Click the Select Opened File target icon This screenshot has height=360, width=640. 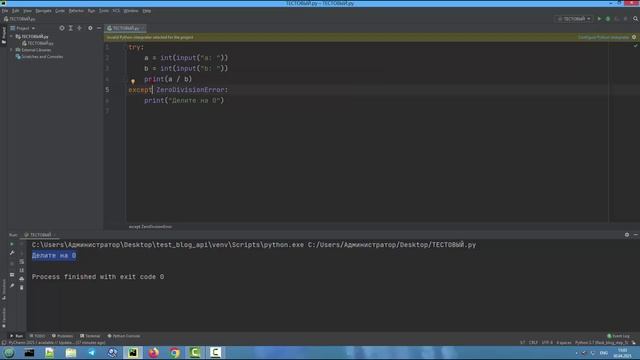pos(62,28)
